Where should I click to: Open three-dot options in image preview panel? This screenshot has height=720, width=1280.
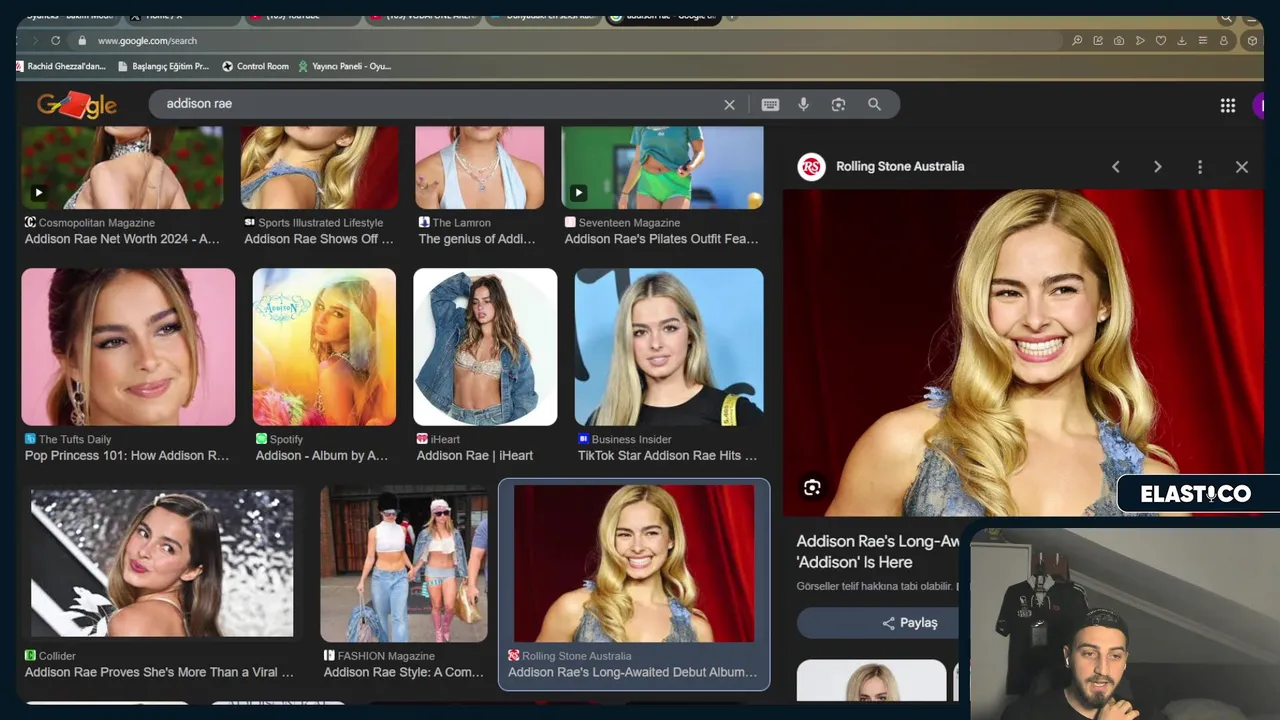pos(1200,167)
